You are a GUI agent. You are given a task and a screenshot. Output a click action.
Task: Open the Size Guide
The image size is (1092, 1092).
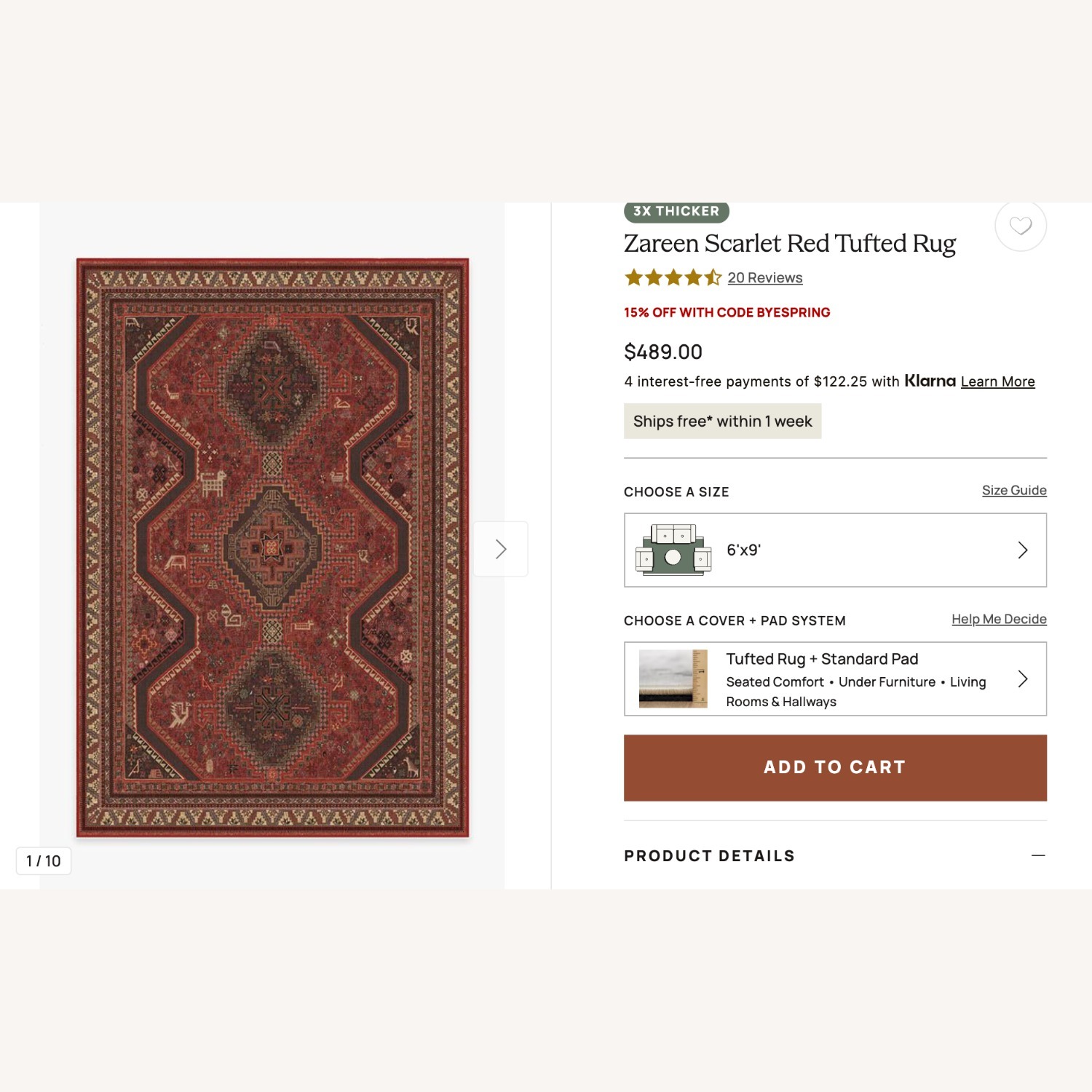(1014, 490)
